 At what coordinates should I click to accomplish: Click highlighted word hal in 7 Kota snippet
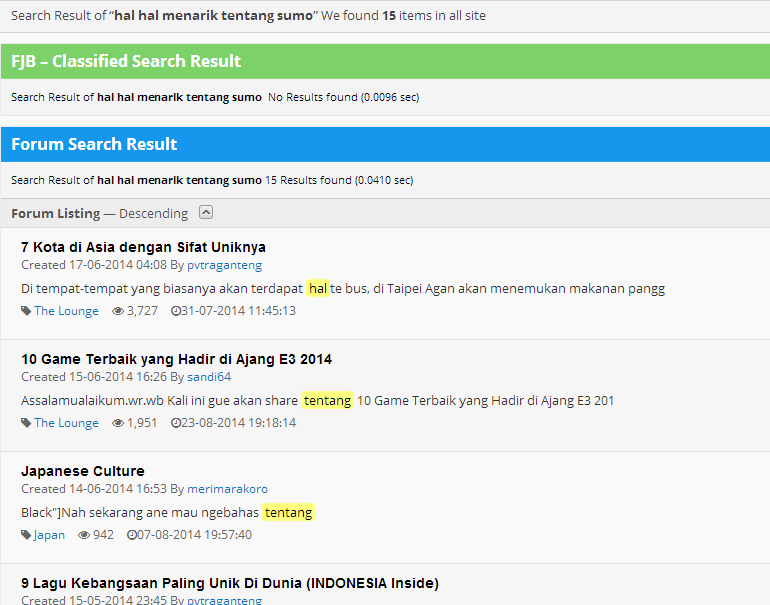point(318,288)
